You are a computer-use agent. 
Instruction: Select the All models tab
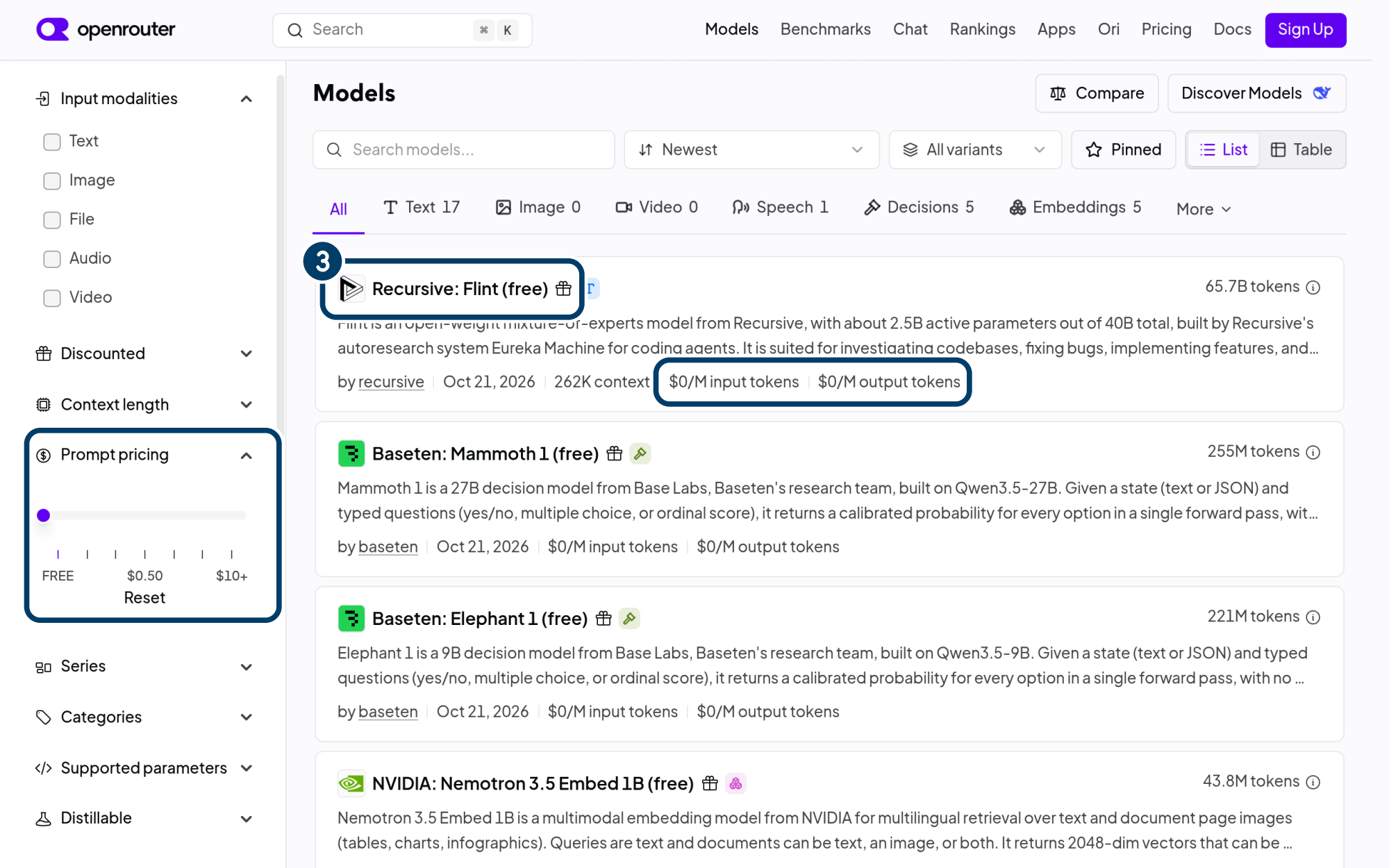(338, 209)
